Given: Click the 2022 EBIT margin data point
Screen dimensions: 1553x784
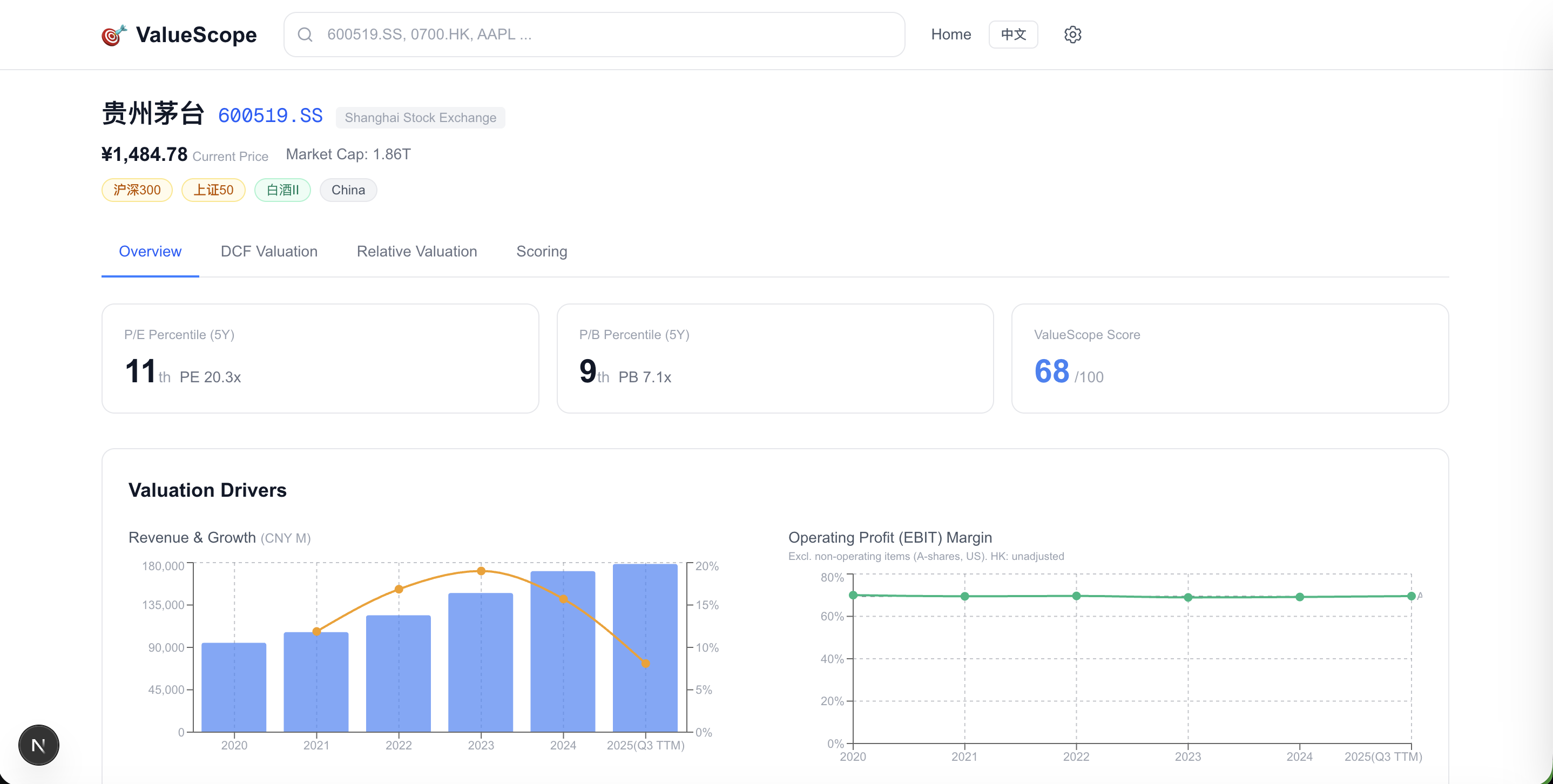Looking at the screenshot, I should tap(1076, 596).
